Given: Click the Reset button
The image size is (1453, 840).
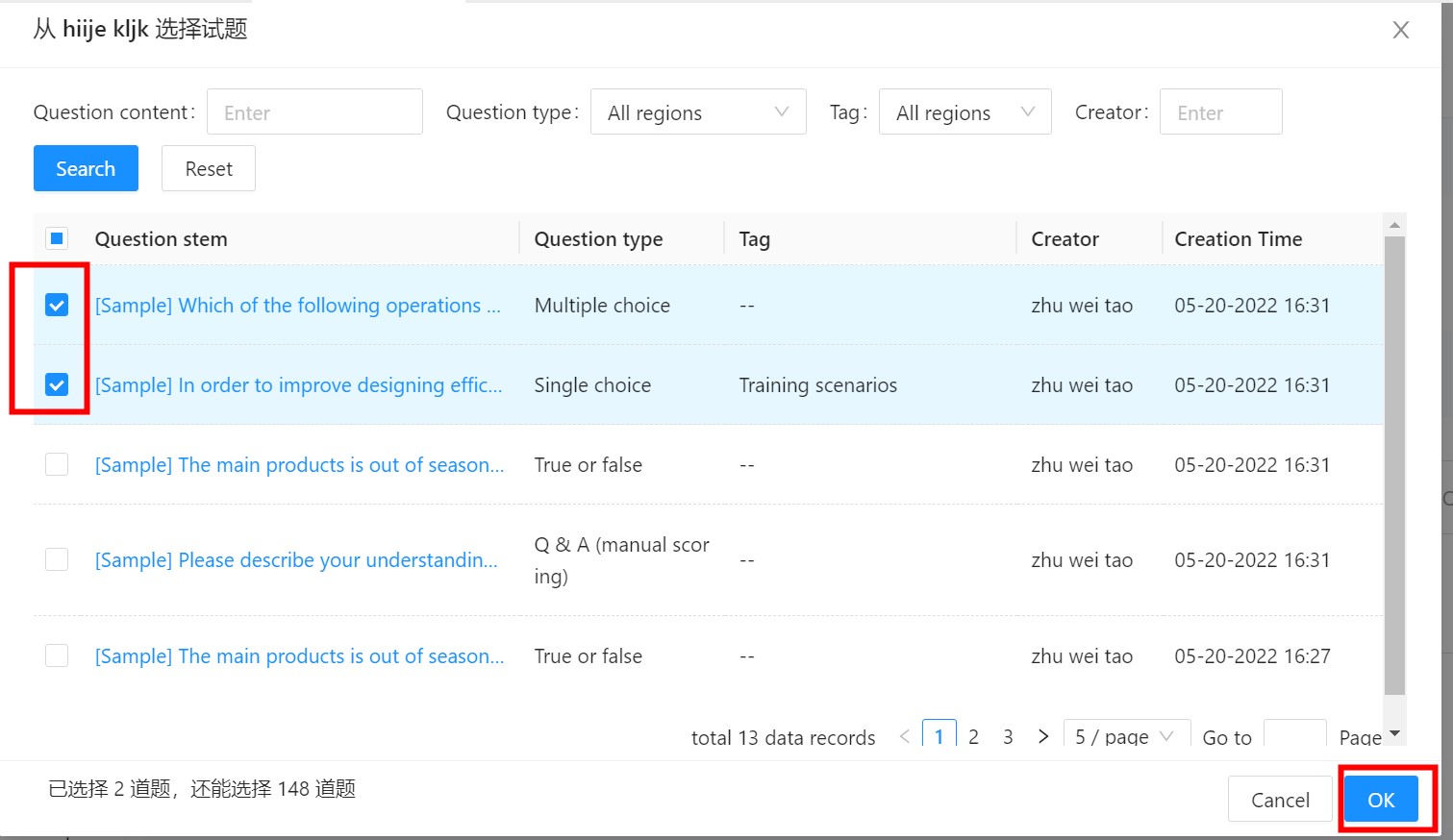Looking at the screenshot, I should tap(209, 168).
